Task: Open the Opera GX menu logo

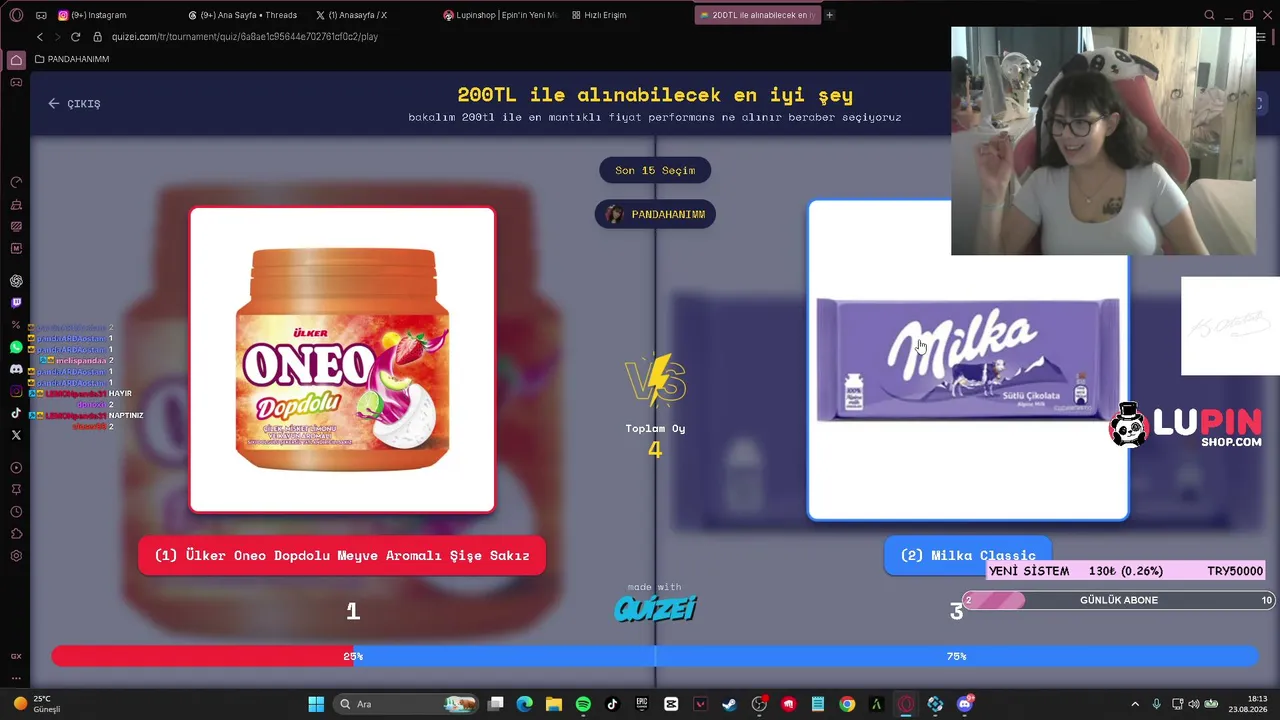Action: (16, 15)
